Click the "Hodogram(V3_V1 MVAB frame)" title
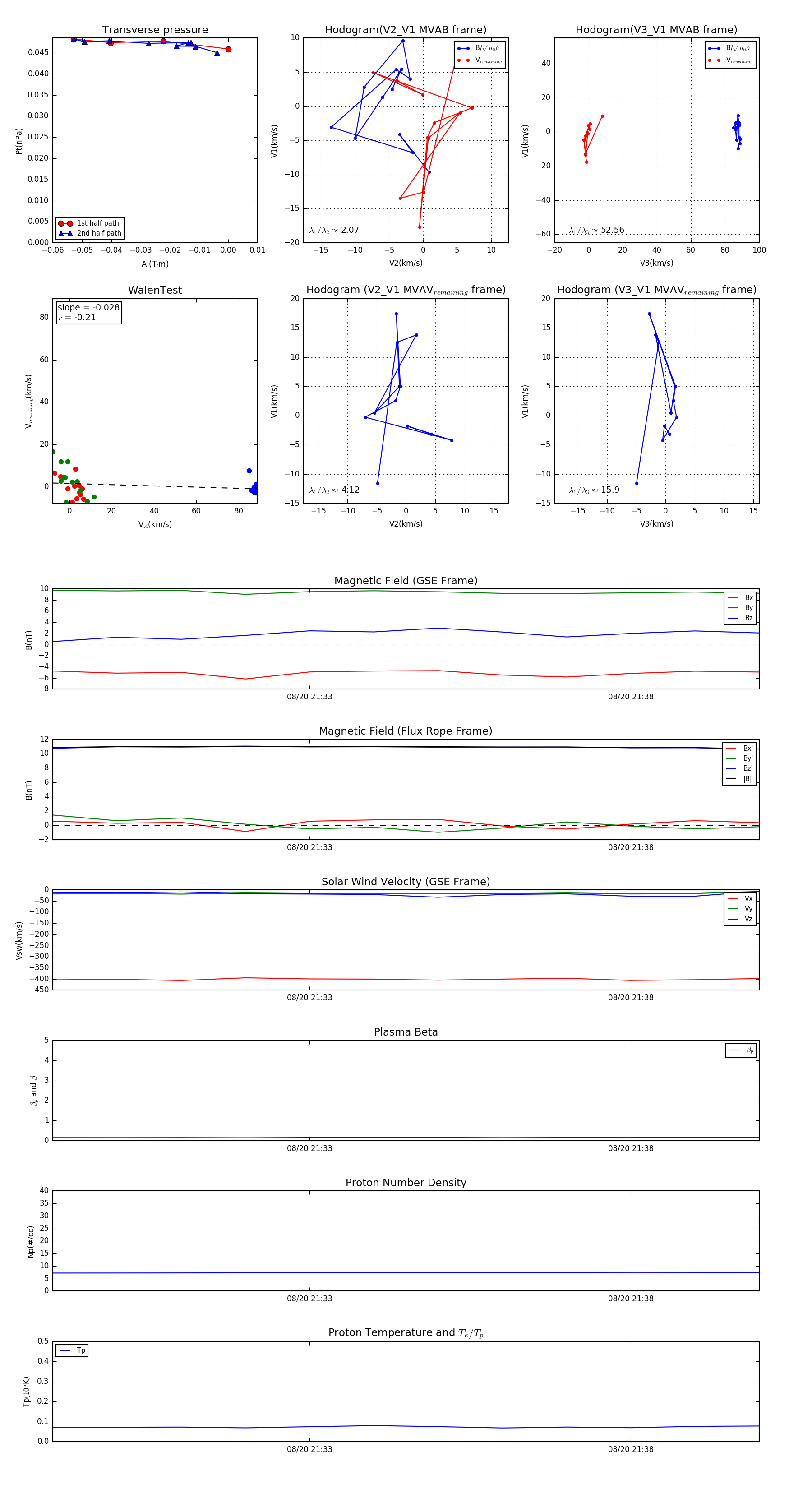 (x=656, y=30)
